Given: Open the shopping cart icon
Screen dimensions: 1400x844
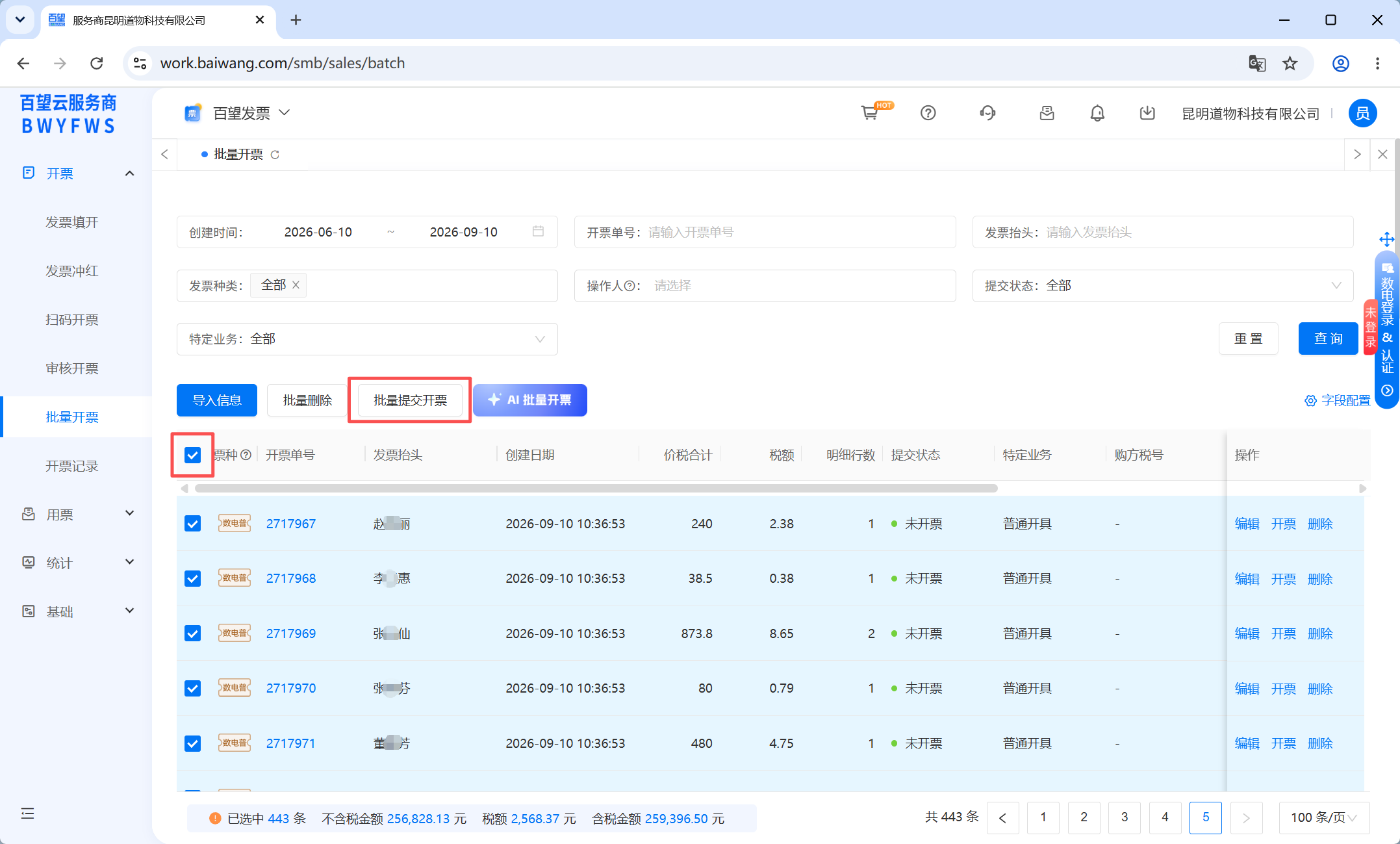Looking at the screenshot, I should [869, 113].
